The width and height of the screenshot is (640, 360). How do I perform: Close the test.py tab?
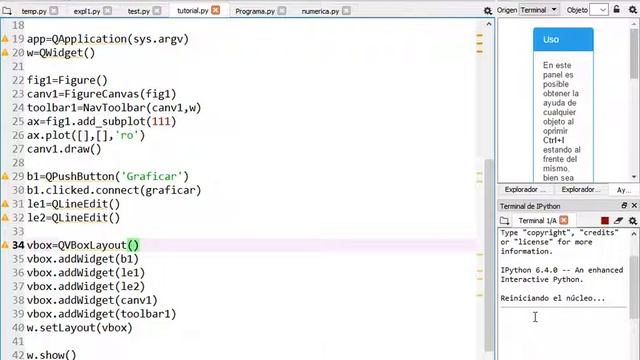coord(157,11)
